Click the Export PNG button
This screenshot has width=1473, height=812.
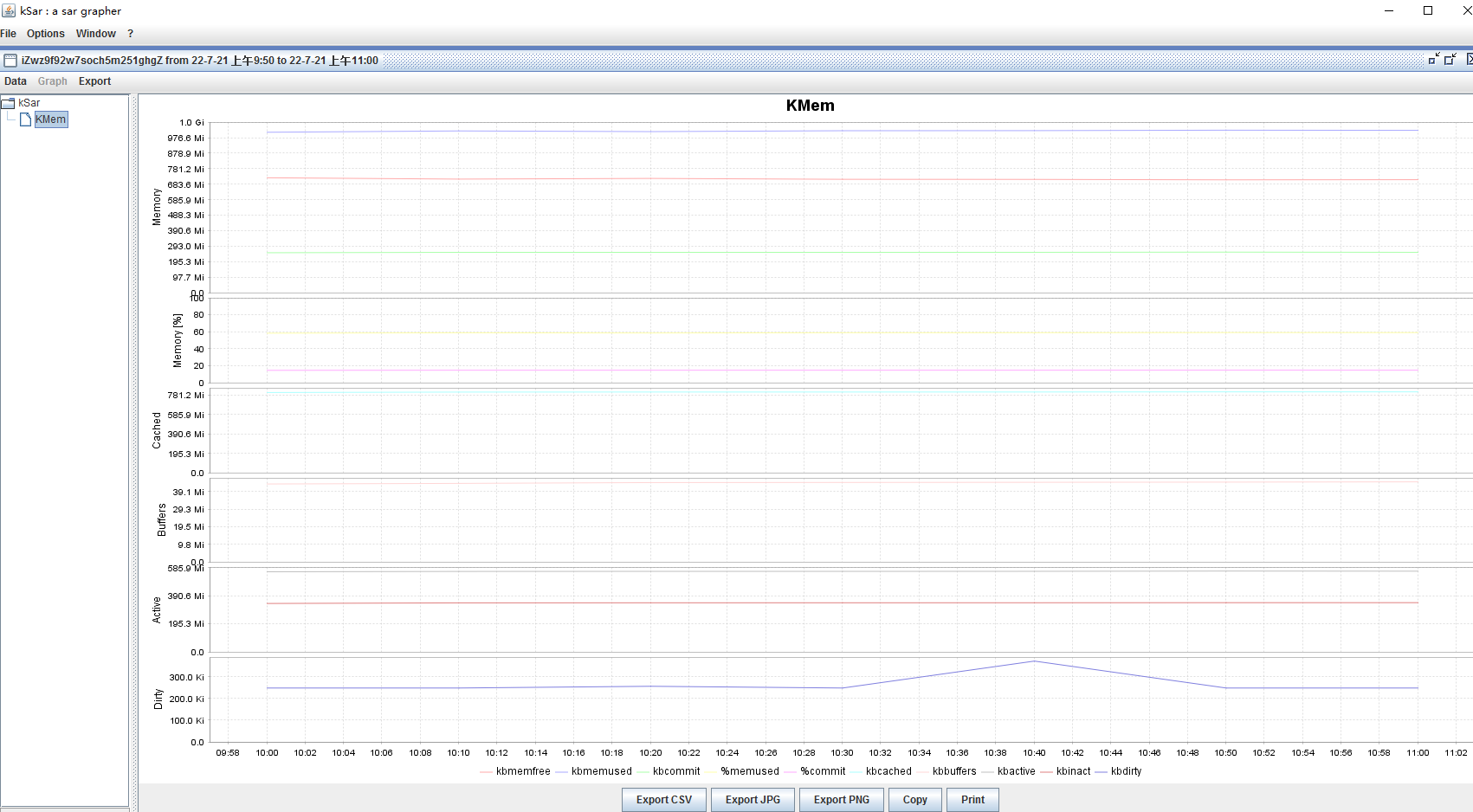pyautogui.click(x=842, y=800)
